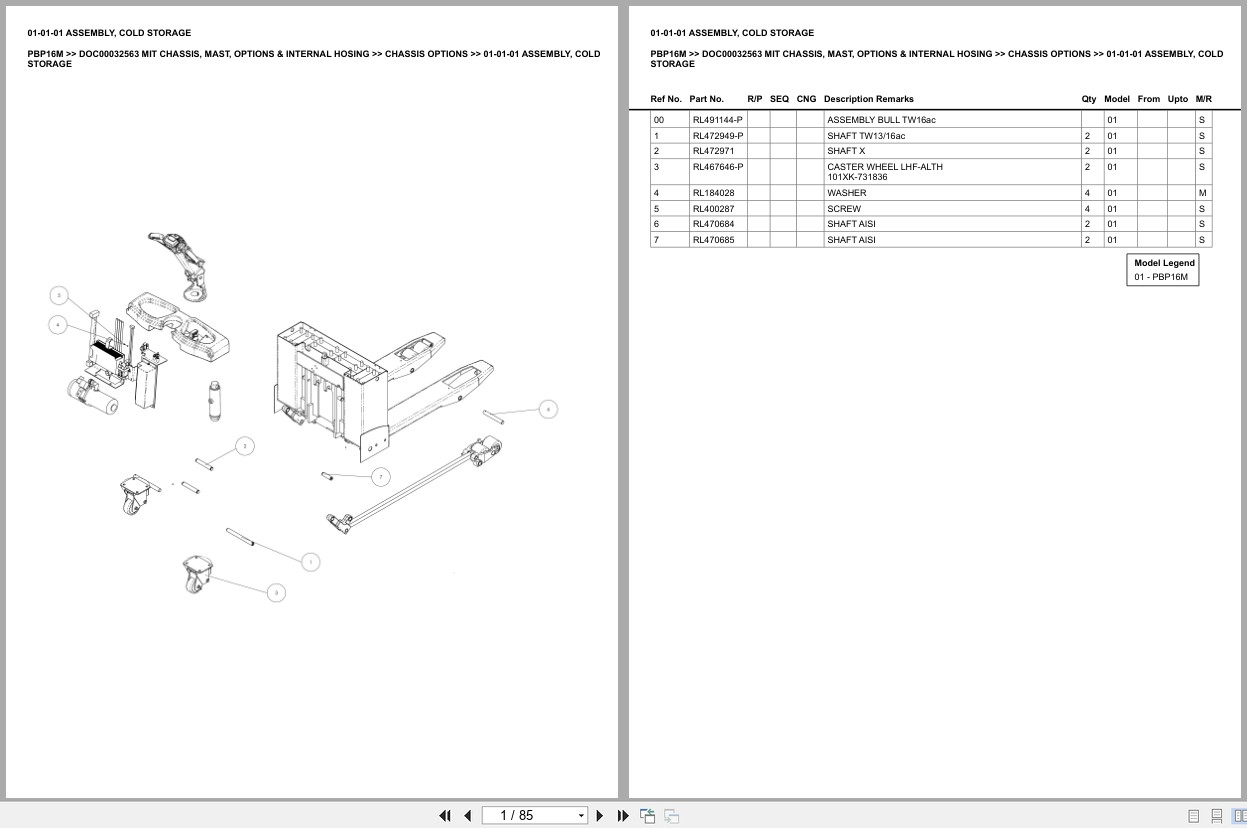The height and width of the screenshot is (828, 1247).
Task: Click the M value in the WASHER row
Action: click(x=1203, y=193)
